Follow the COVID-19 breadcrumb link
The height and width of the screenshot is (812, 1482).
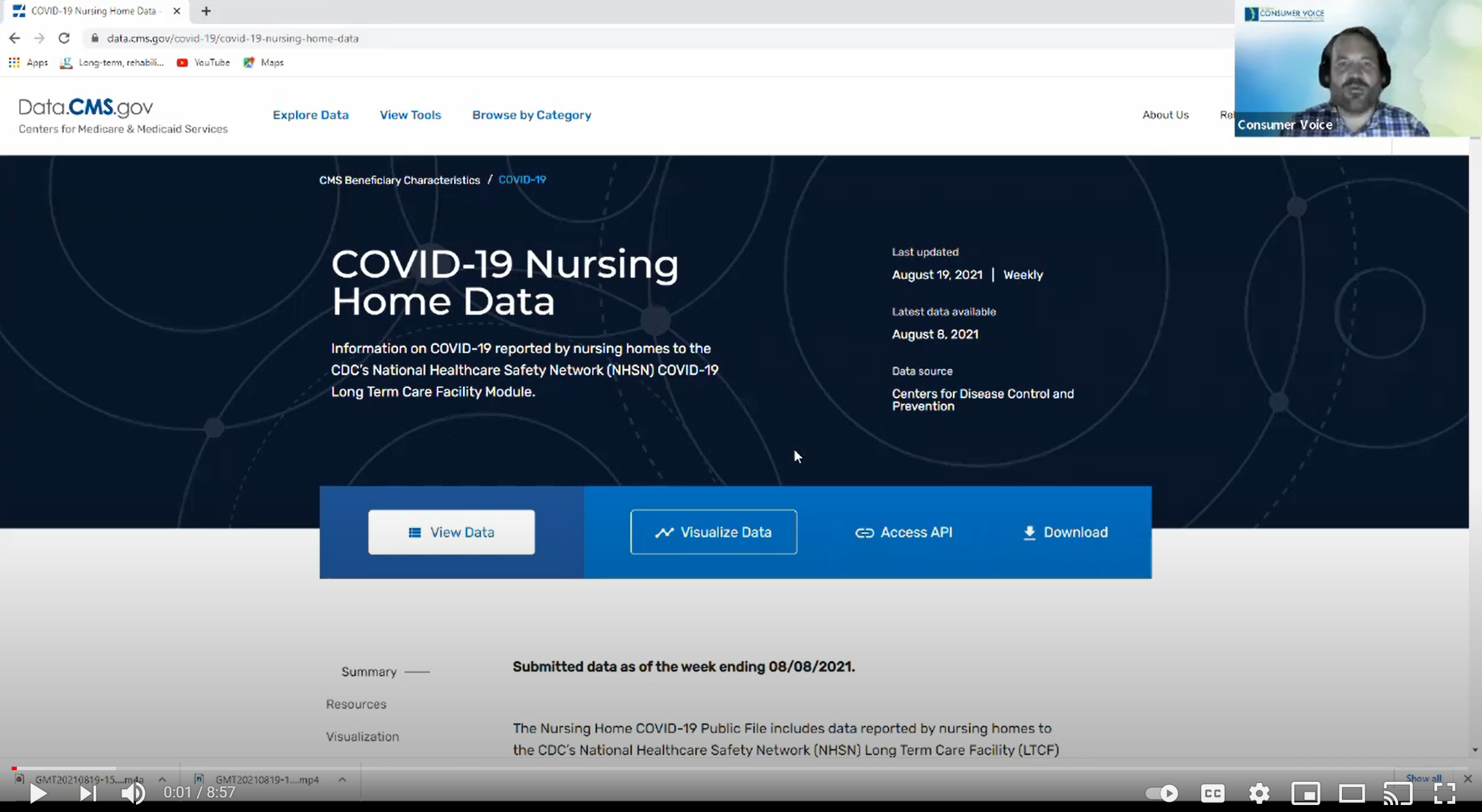(x=522, y=180)
